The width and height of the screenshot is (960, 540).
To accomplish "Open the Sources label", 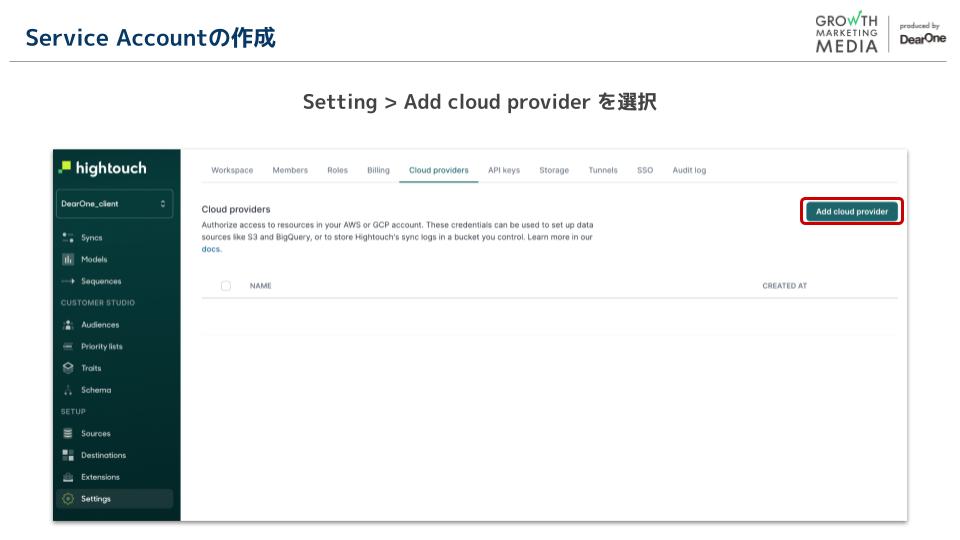I will [x=96, y=433].
